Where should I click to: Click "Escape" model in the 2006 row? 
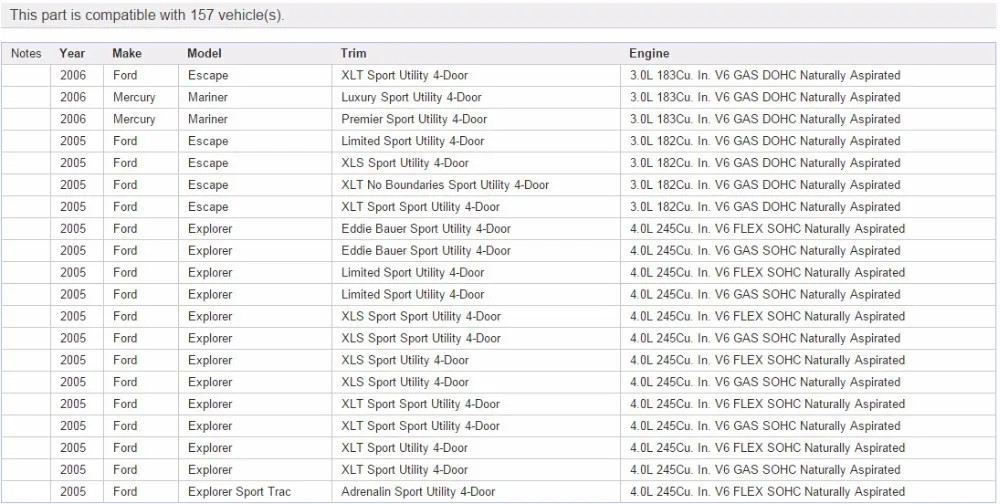click(208, 75)
